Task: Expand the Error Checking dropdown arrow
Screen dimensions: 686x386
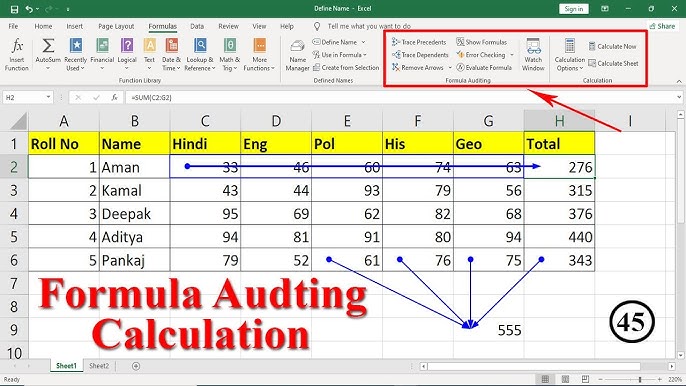Action: [512, 55]
